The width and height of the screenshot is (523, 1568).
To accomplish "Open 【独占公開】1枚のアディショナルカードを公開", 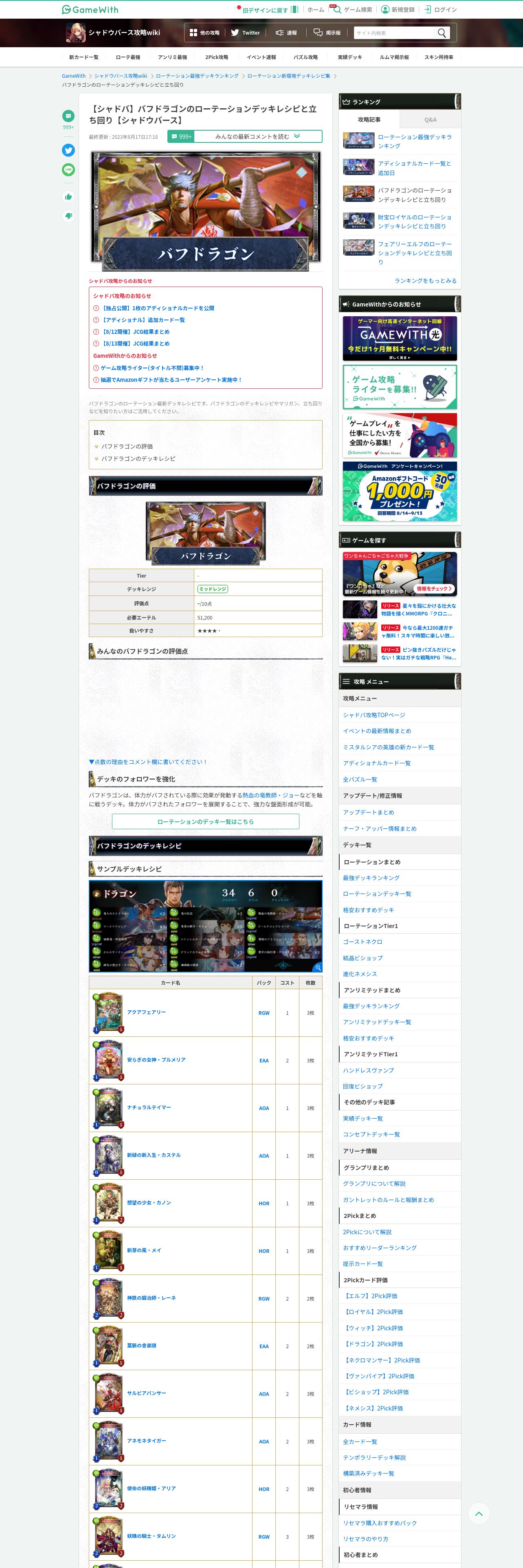I will pos(158,308).
